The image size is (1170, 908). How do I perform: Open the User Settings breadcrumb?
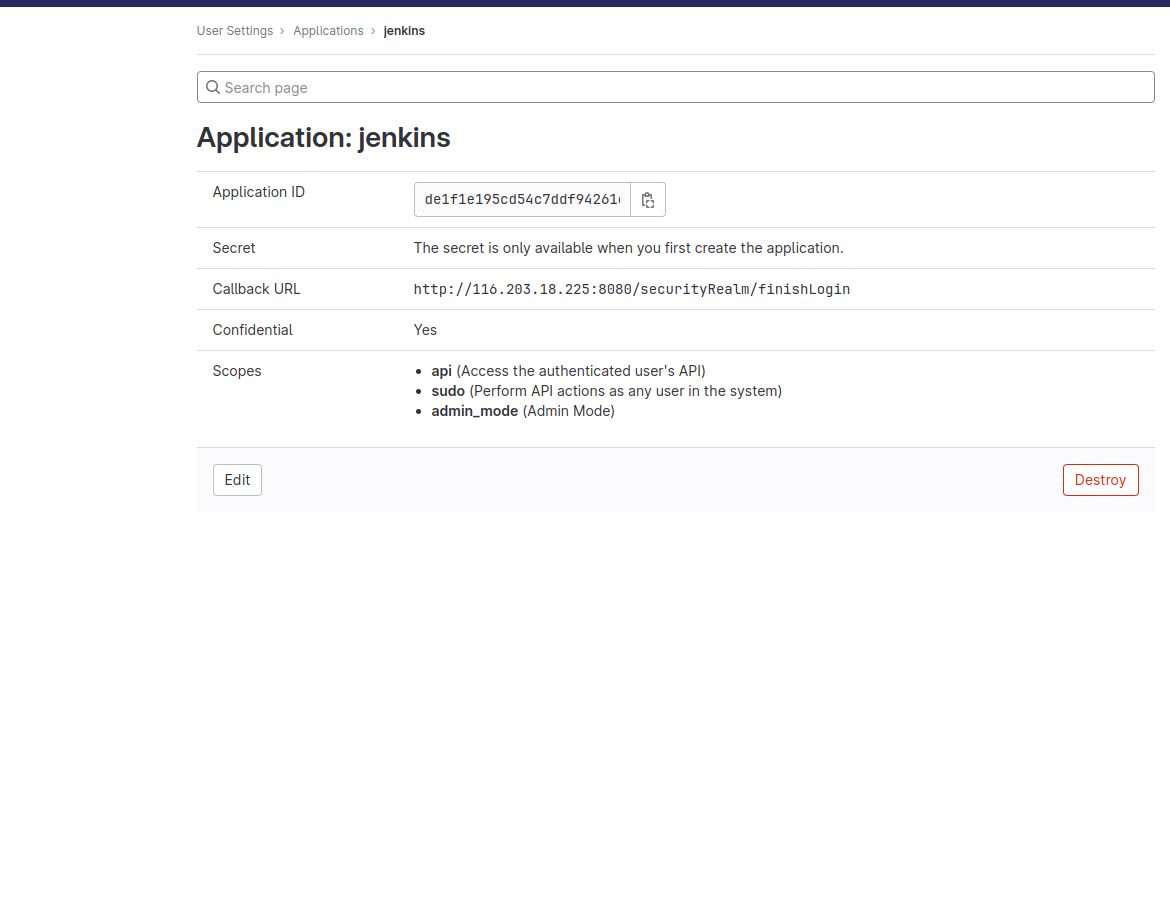click(234, 31)
